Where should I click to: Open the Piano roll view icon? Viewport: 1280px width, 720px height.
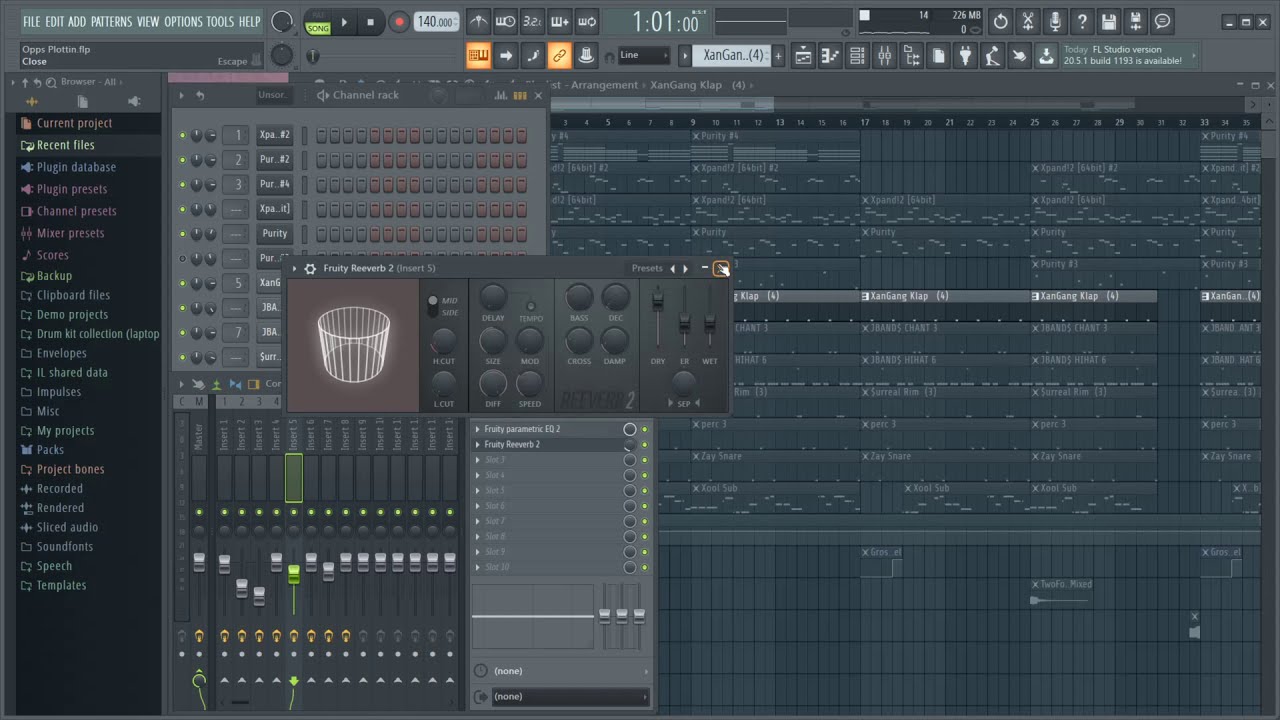[830, 56]
